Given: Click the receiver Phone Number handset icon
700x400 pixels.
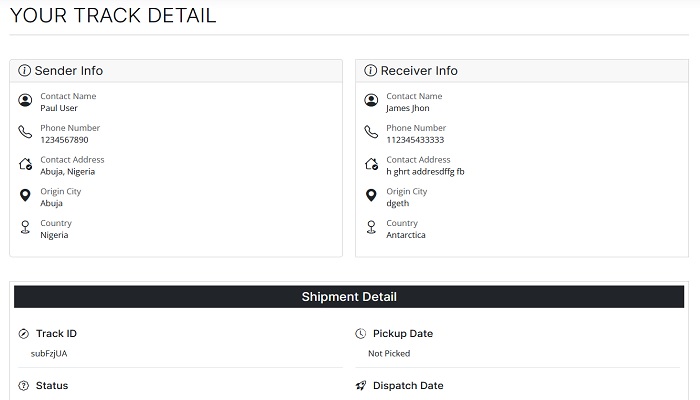Looking at the screenshot, I should pyautogui.click(x=371, y=133).
